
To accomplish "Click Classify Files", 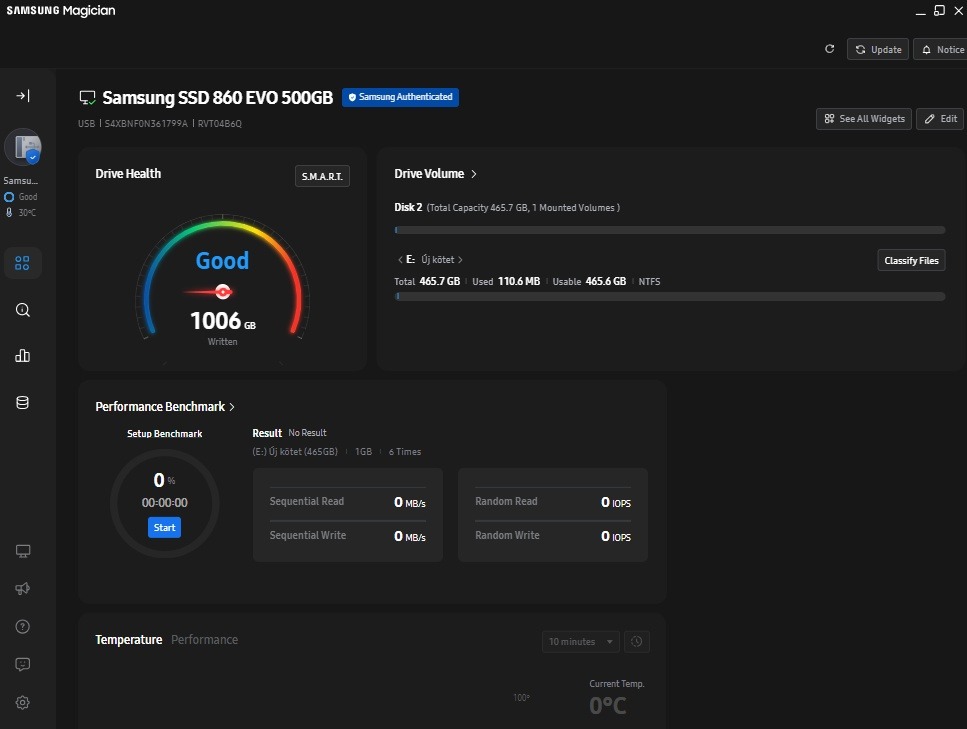I will click(911, 260).
